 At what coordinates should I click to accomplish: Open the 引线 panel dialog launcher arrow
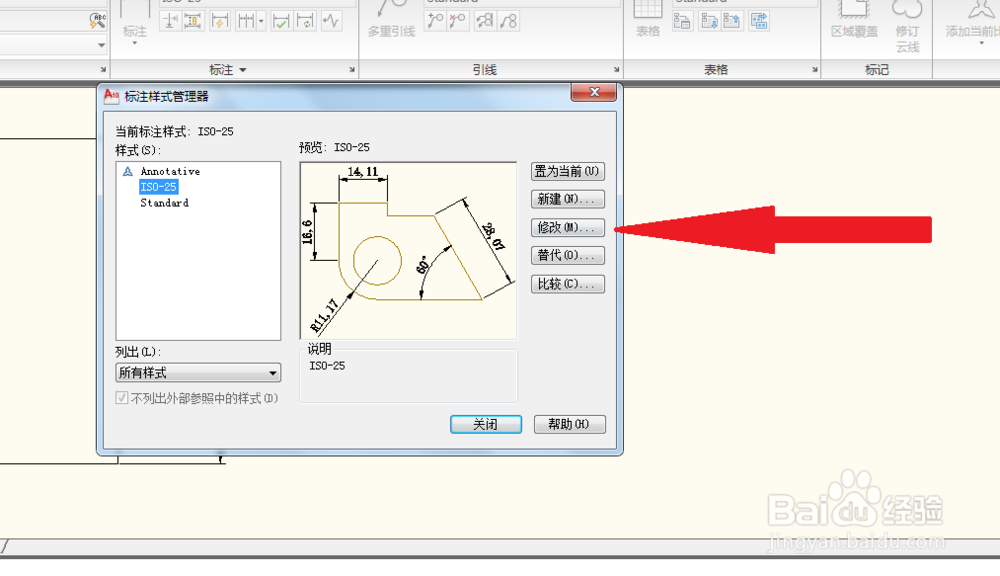(x=617, y=70)
